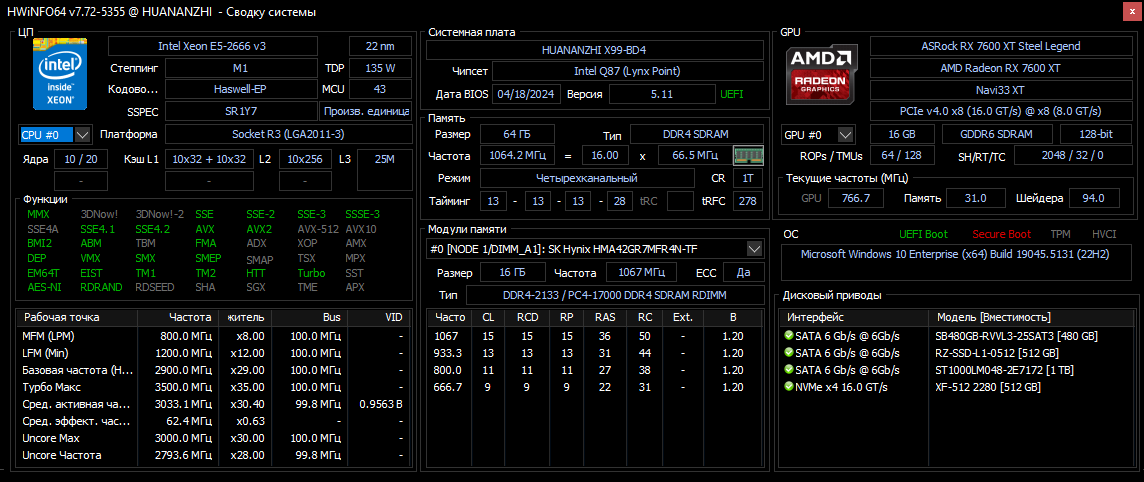This screenshot has width=1144, height=482.
Task: Select the 'Uncore Max' row
Action: pos(212,438)
